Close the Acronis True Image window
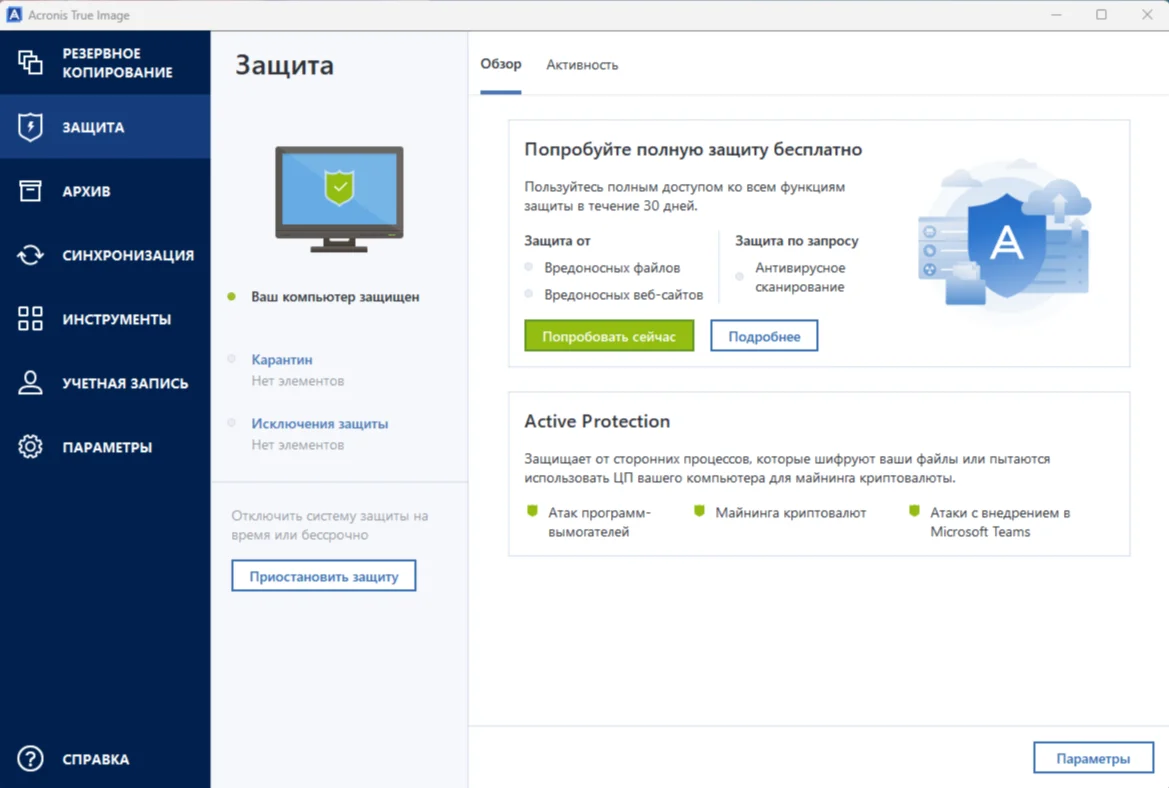Image resolution: width=1169 pixels, height=788 pixels. [1147, 14]
